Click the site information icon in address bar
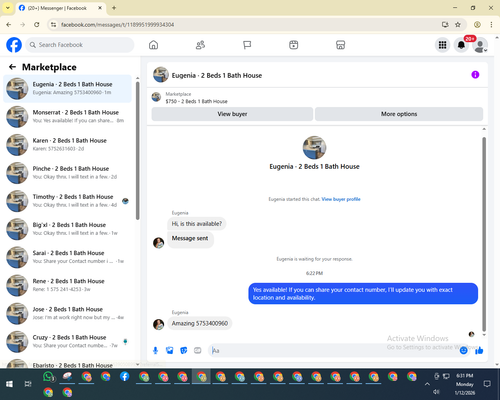Screen dimensions: 500x400 tap(53, 25)
